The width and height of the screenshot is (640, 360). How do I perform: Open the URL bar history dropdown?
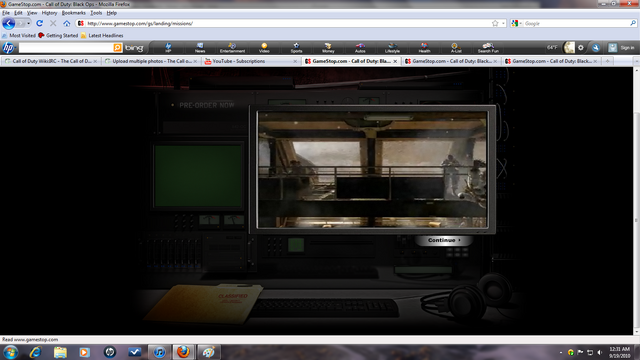503,23
